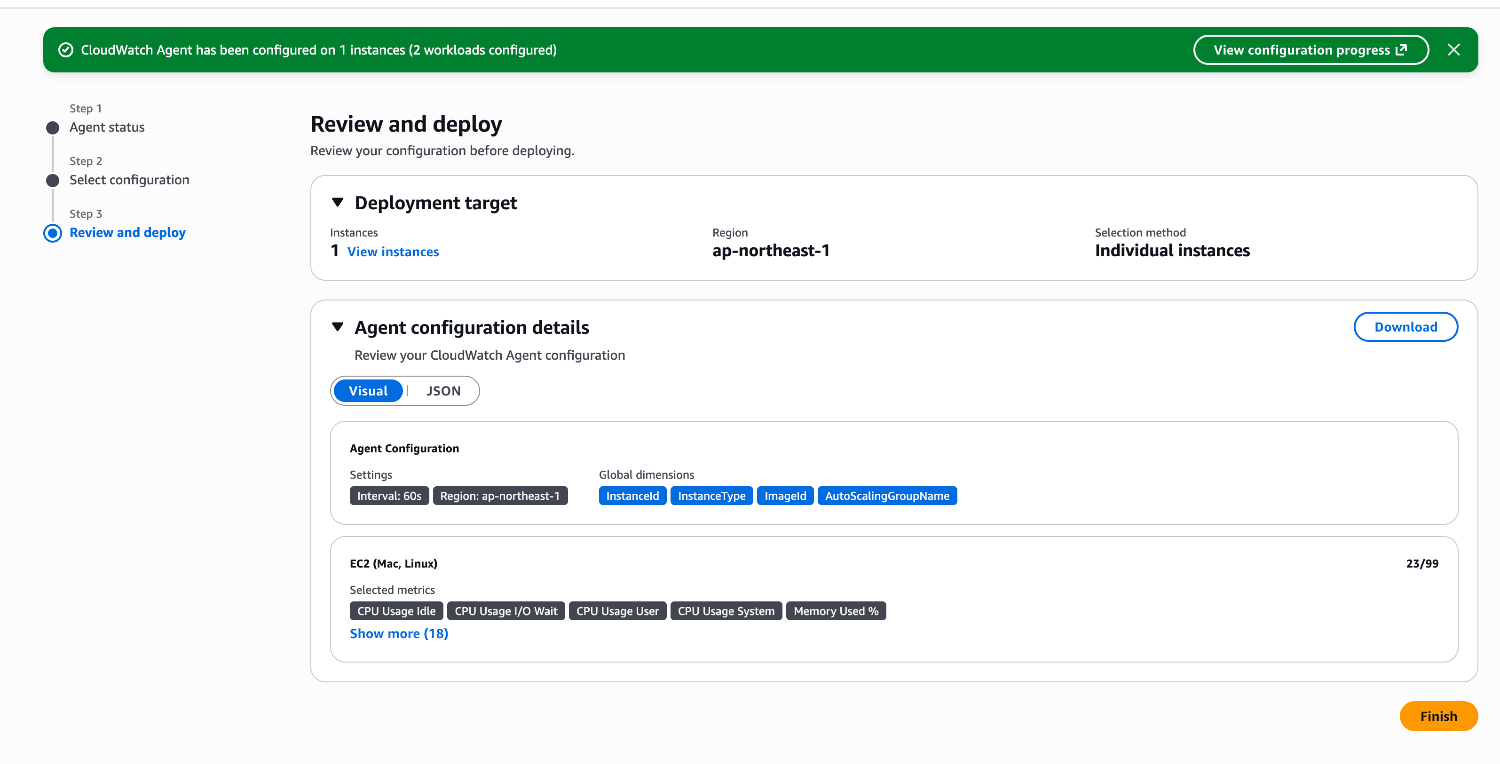The height and width of the screenshot is (764, 1500).
Task: Expand Show more (18) metrics
Action: (x=399, y=634)
